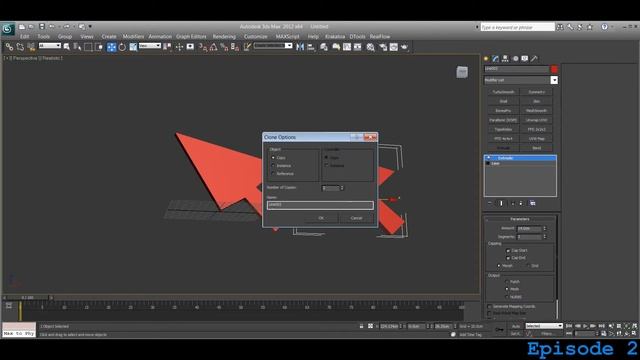This screenshot has width=640, height=360.
Task: Open the Tools menu
Action: [43, 37]
